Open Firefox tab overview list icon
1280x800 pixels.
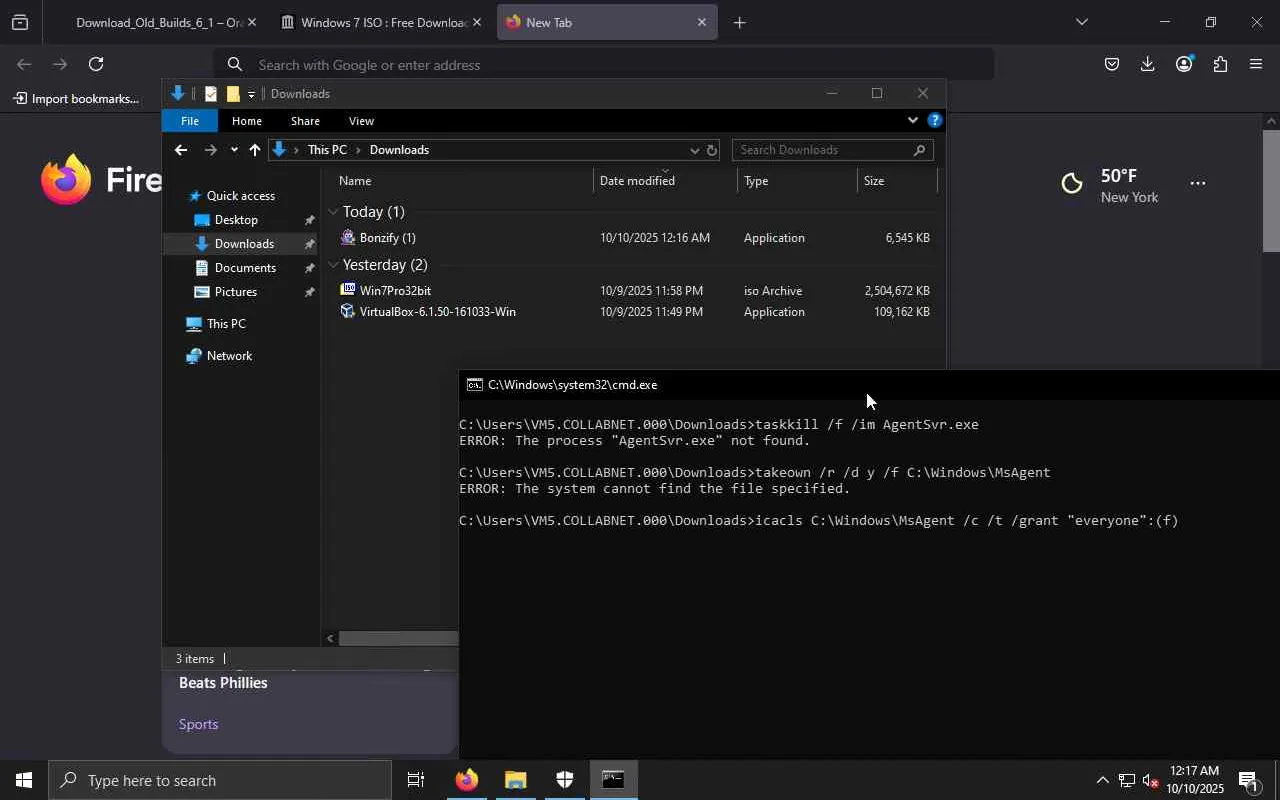(20, 22)
